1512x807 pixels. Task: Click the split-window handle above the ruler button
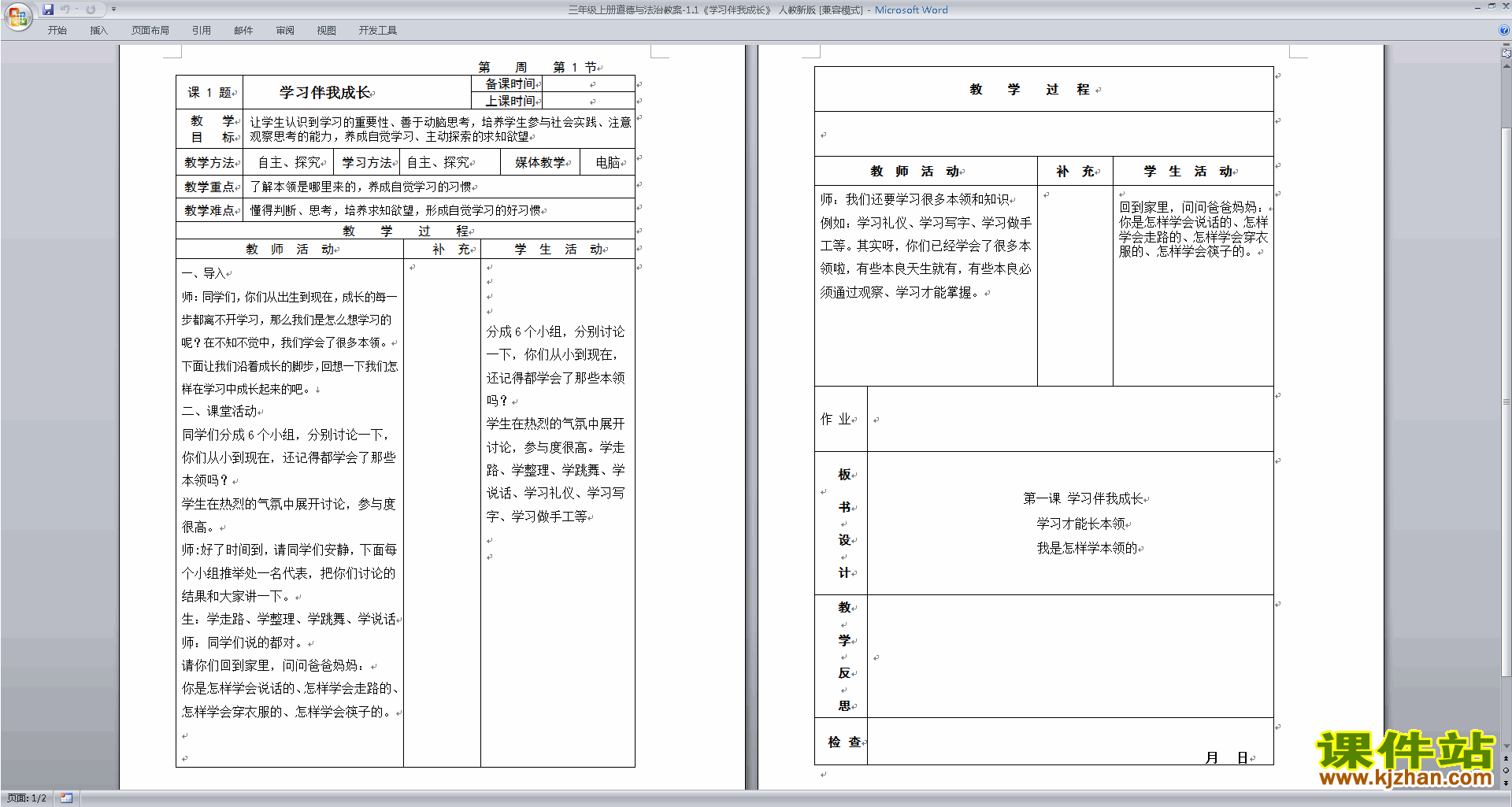point(1506,45)
